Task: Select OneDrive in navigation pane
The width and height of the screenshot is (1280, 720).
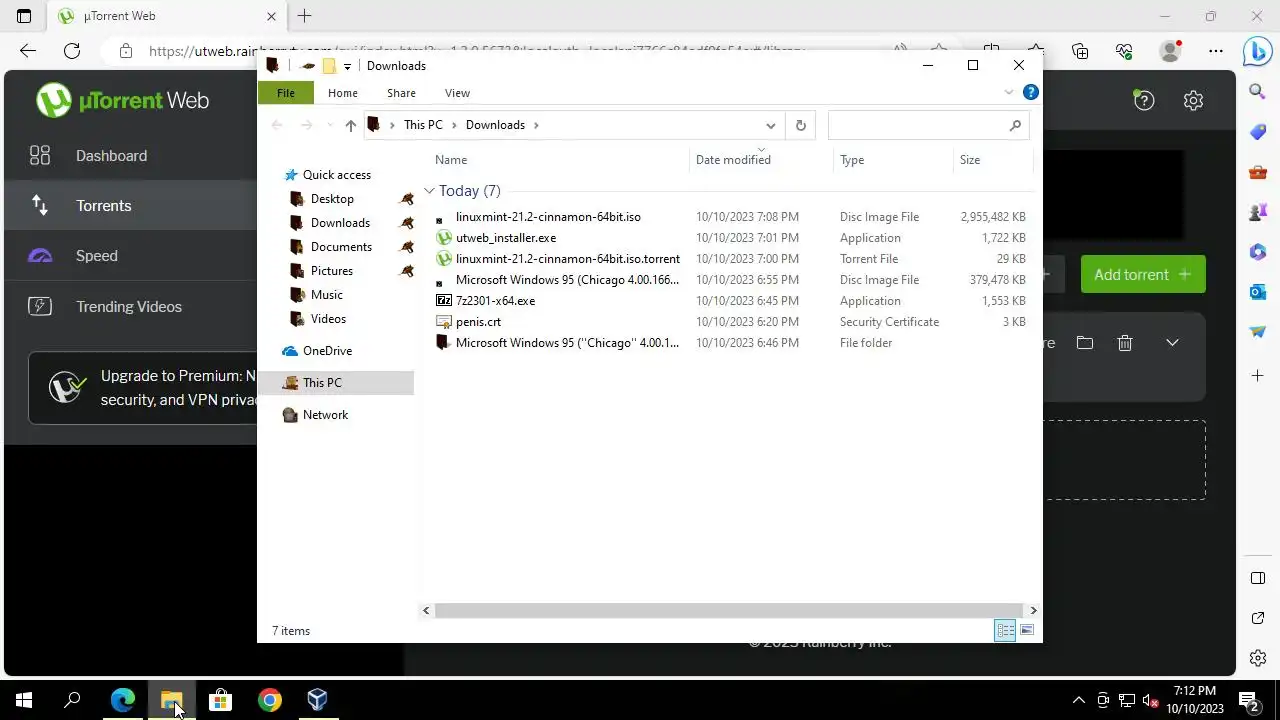Action: [327, 351]
